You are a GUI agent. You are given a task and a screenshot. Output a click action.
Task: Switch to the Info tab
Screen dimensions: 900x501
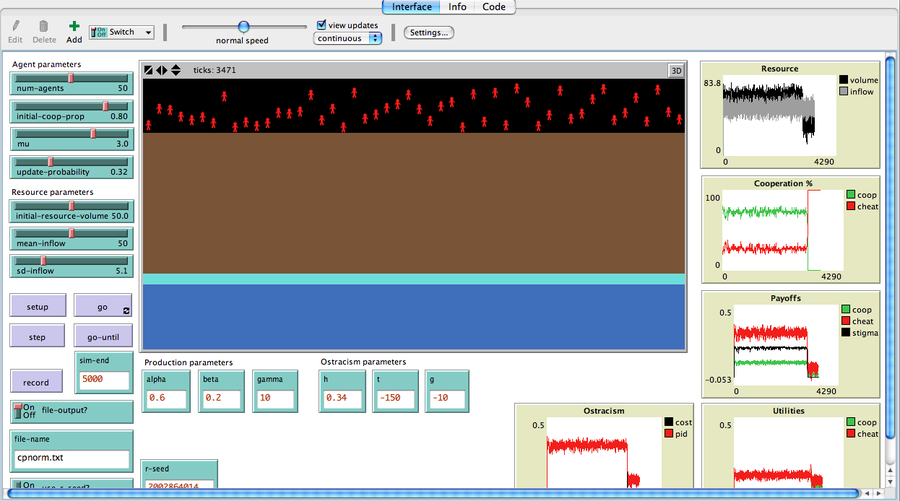tap(457, 7)
